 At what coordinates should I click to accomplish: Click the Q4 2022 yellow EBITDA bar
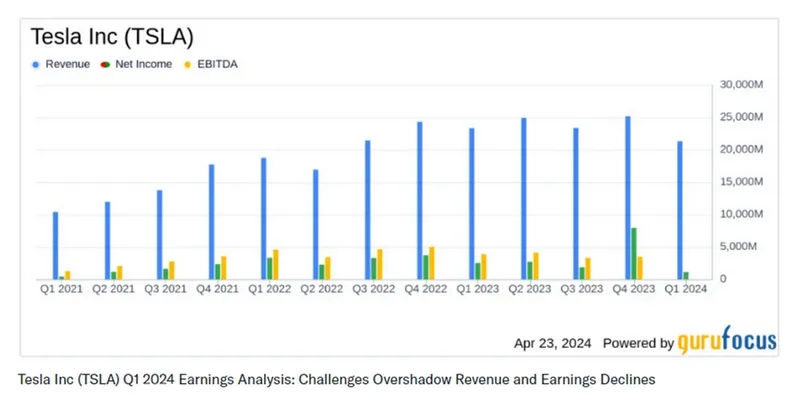pos(430,263)
